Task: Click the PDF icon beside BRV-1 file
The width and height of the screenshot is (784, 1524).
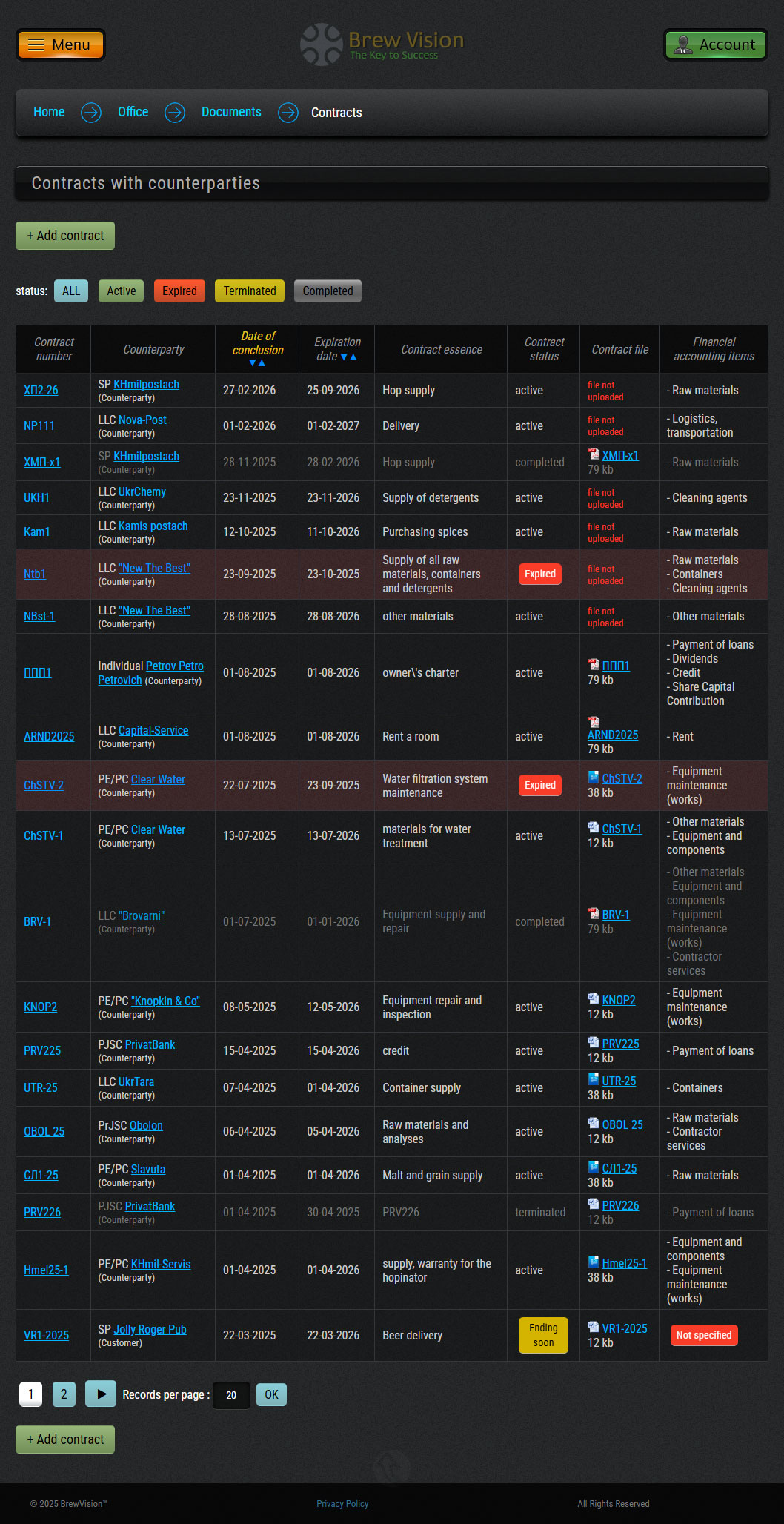Action: [594, 914]
